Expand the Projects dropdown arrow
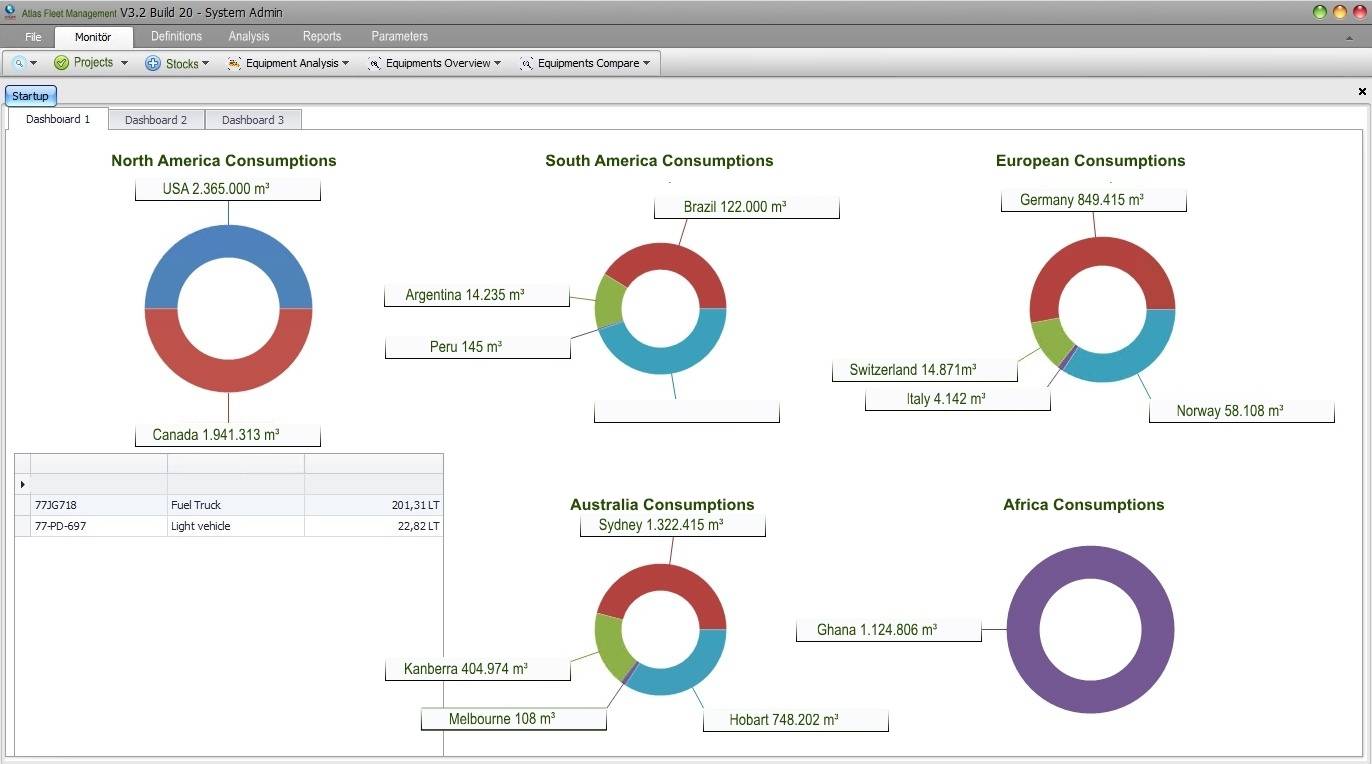 coord(124,63)
